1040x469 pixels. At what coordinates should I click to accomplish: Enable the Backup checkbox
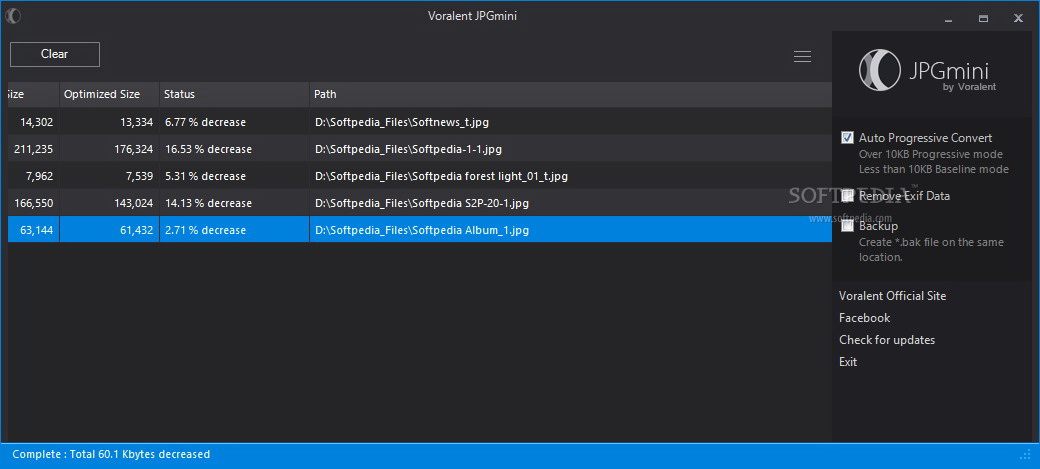tap(848, 226)
